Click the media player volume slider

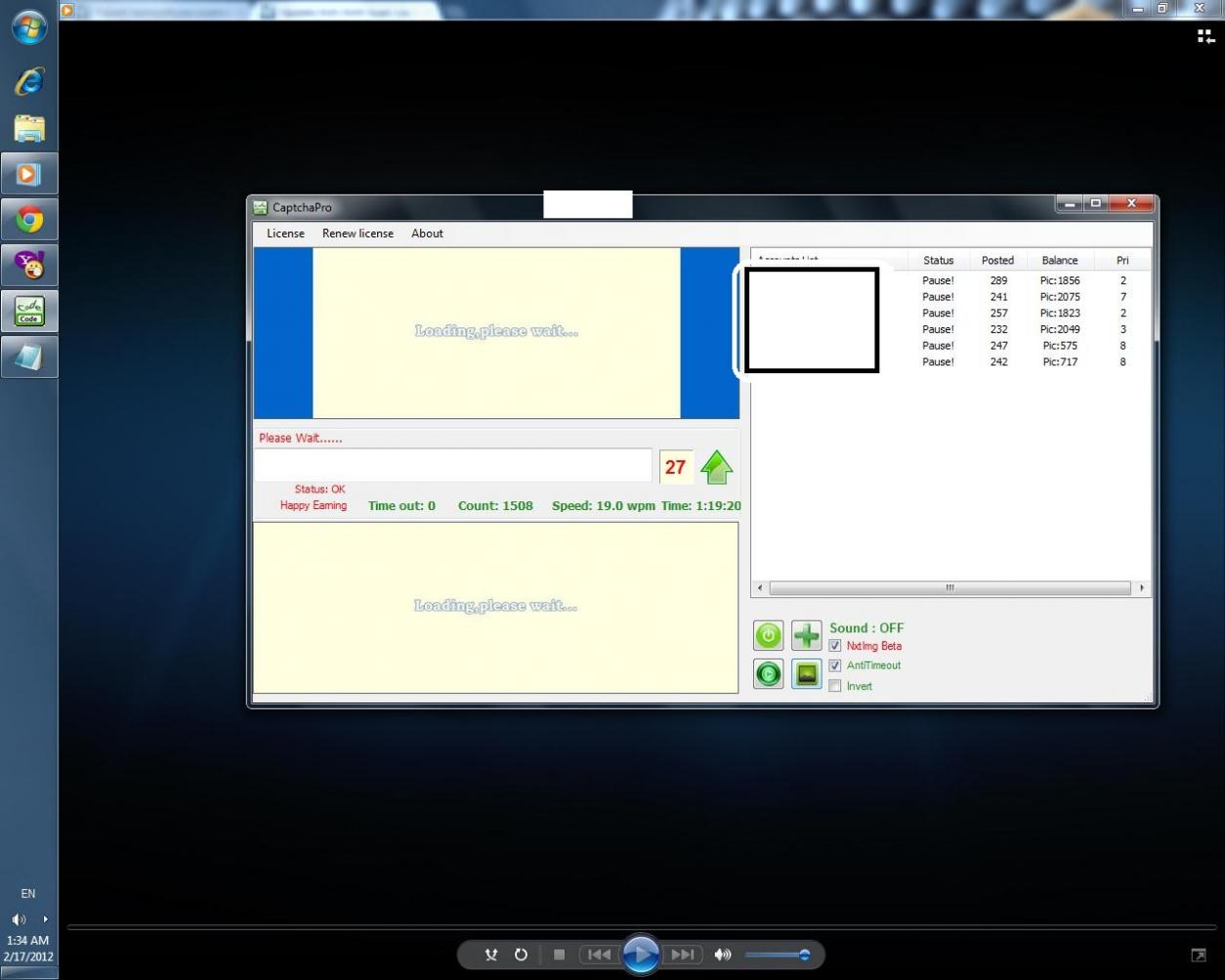(778, 955)
